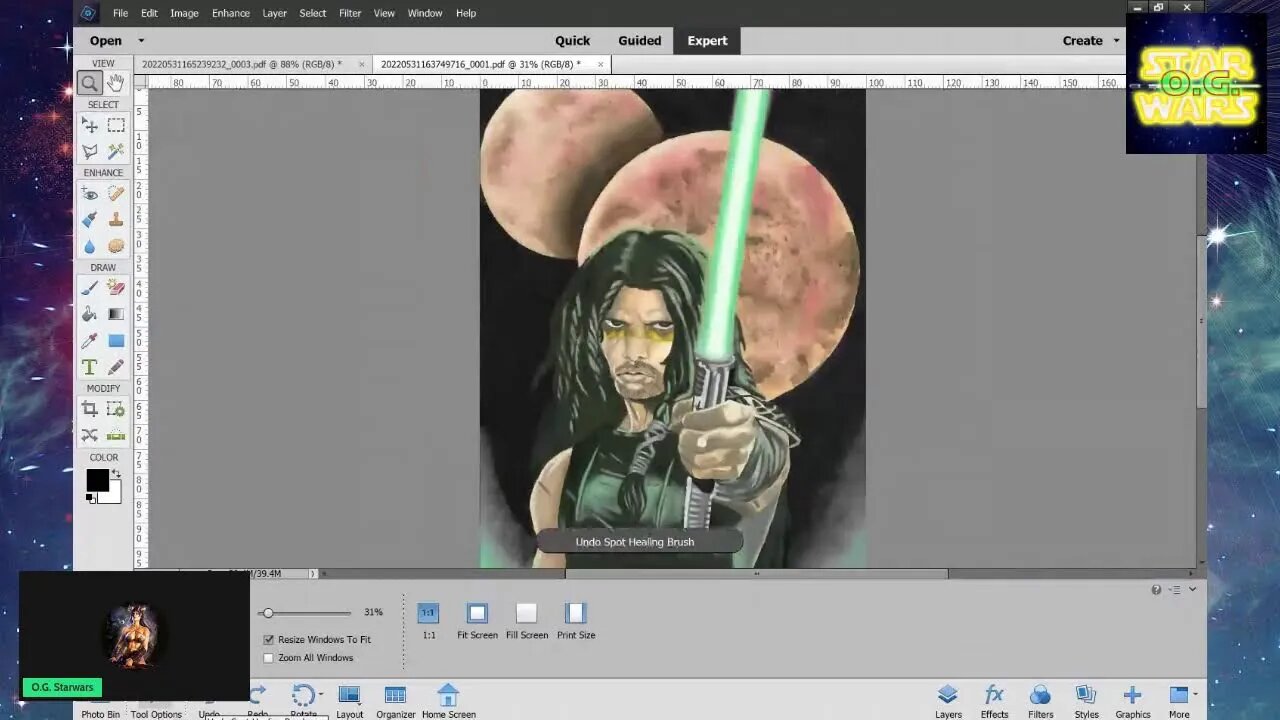Screen dimensions: 1280x720
Task: Open the File menu
Action: 120,13
